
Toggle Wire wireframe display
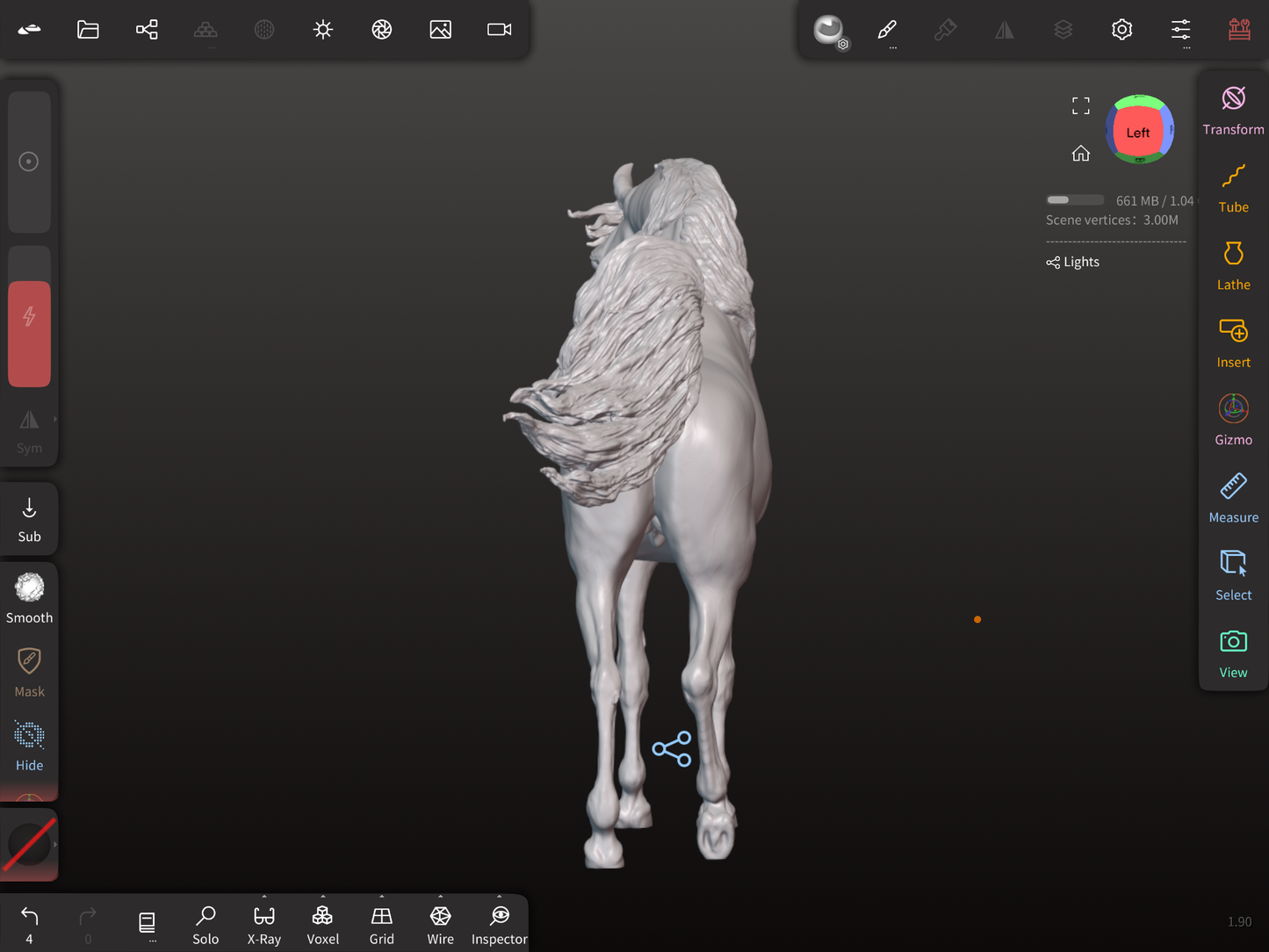point(440,925)
